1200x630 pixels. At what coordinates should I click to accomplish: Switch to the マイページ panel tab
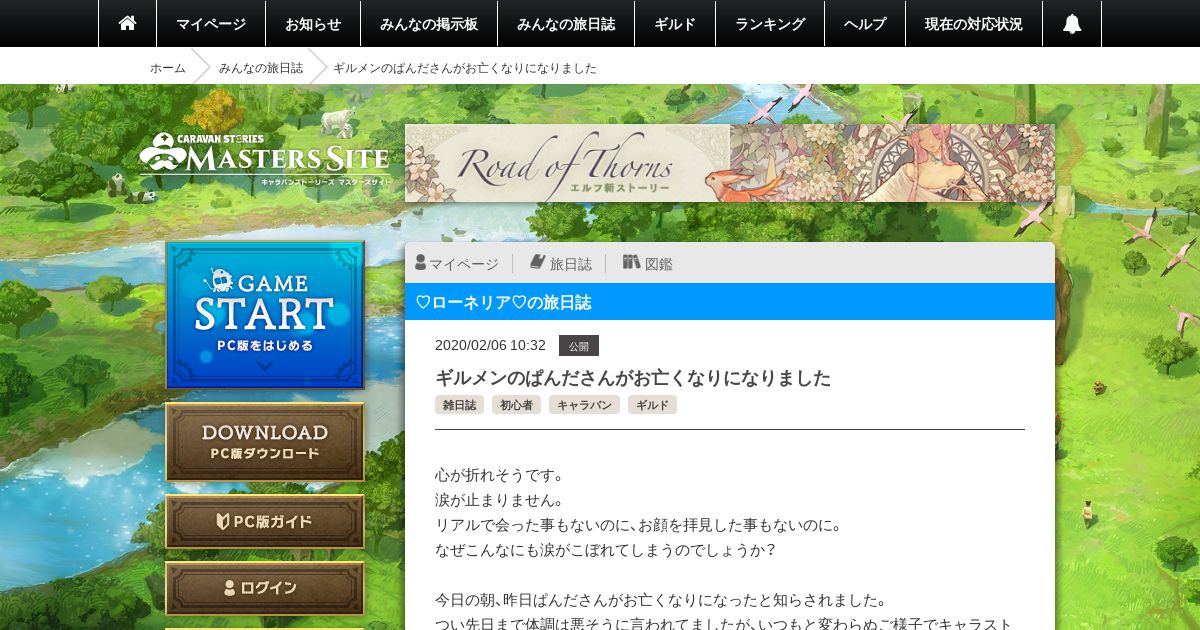click(457, 263)
